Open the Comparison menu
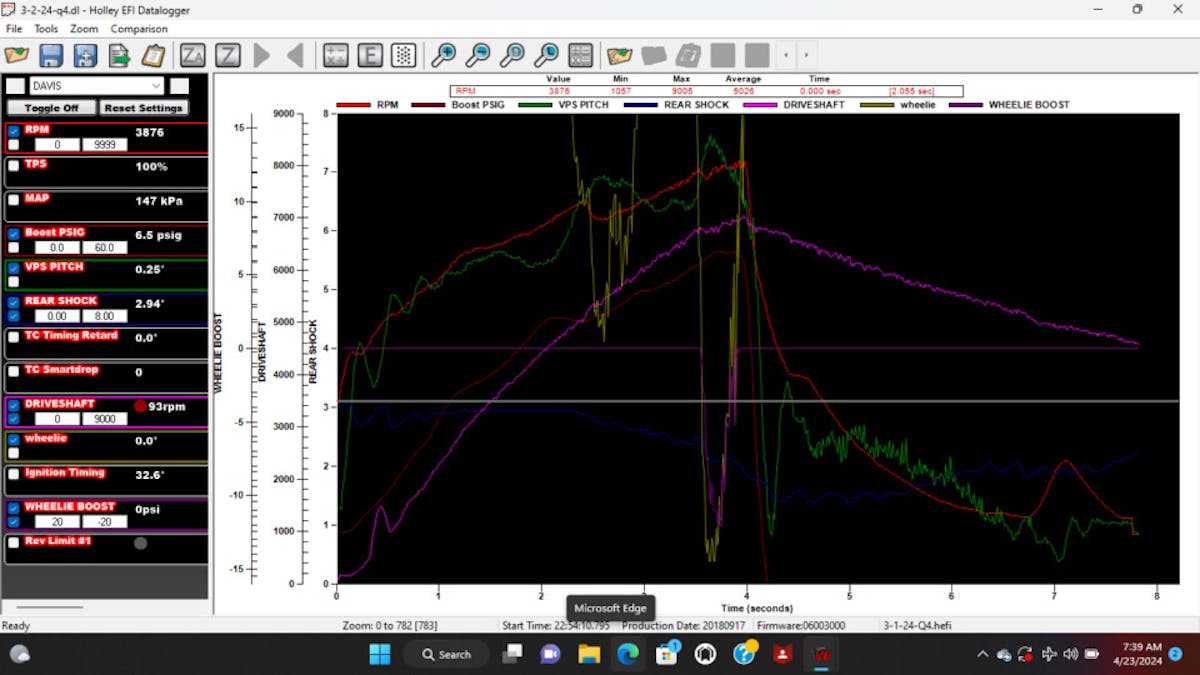Image resolution: width=1200 pixels, height=675 pixels. [138, 29]
